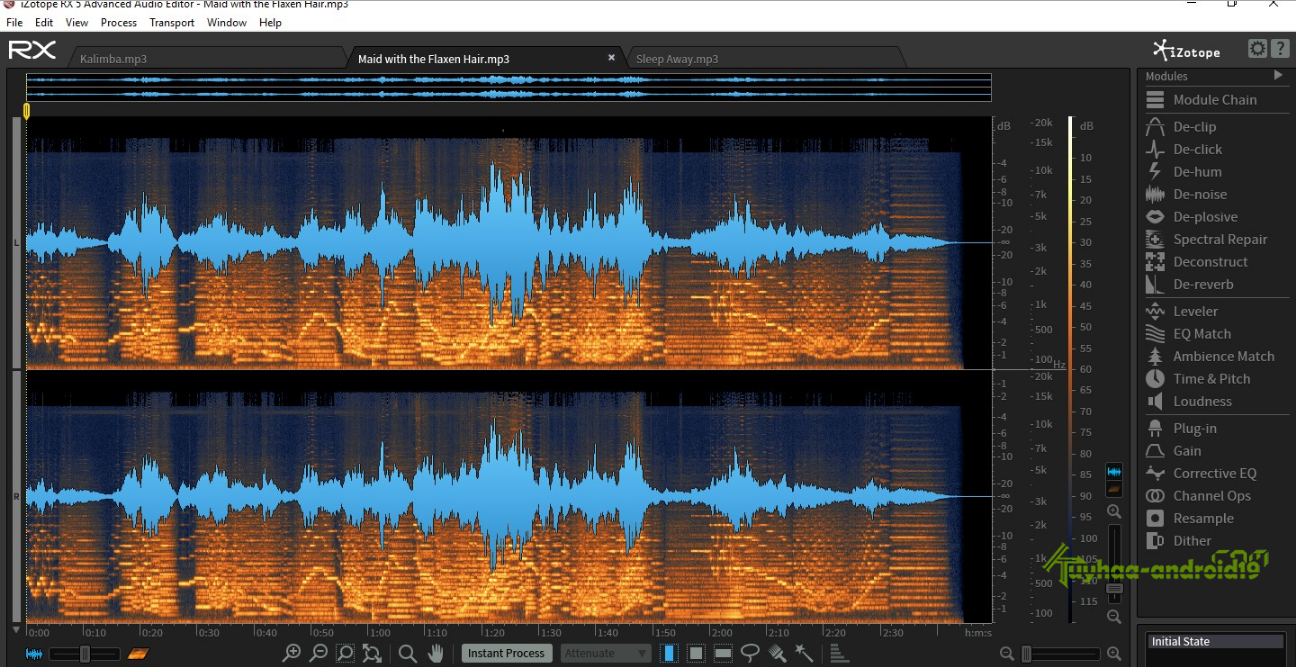Viewport: 1296px width, 667px height.
Task: Expand the Modules panel arrow
Action: click(1277, 75)
